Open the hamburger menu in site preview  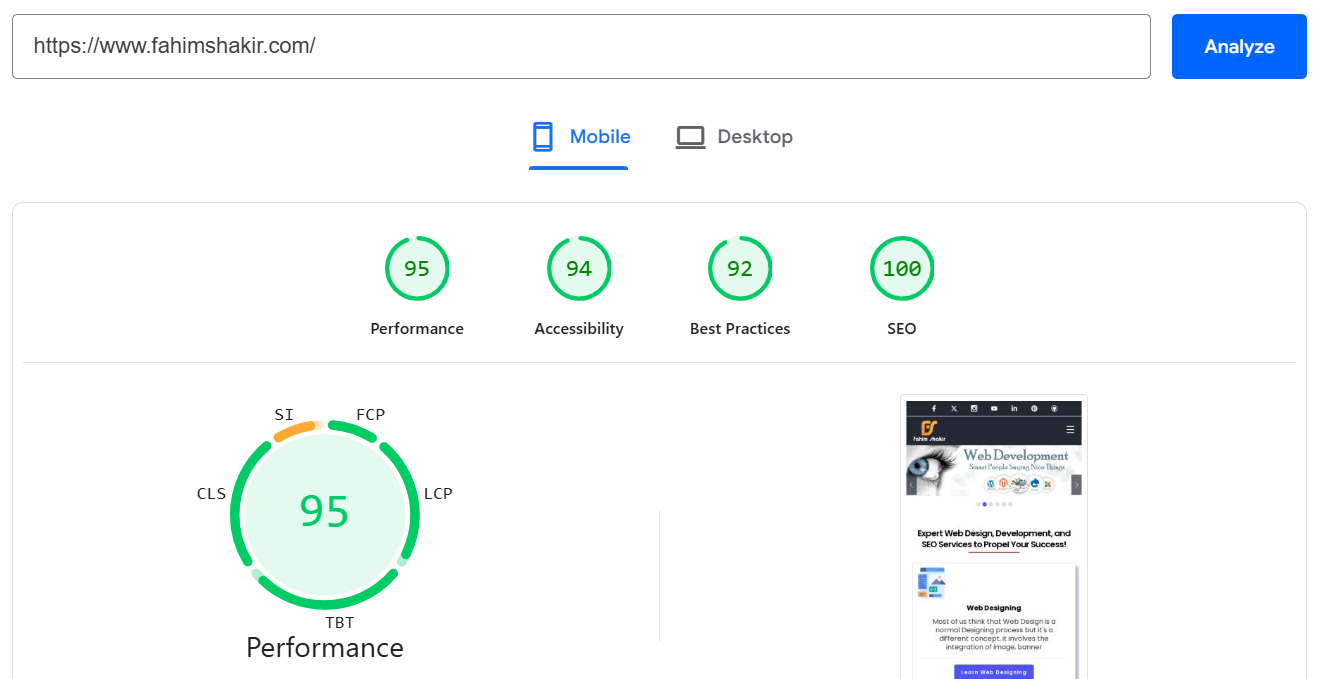click(1070, 429)
